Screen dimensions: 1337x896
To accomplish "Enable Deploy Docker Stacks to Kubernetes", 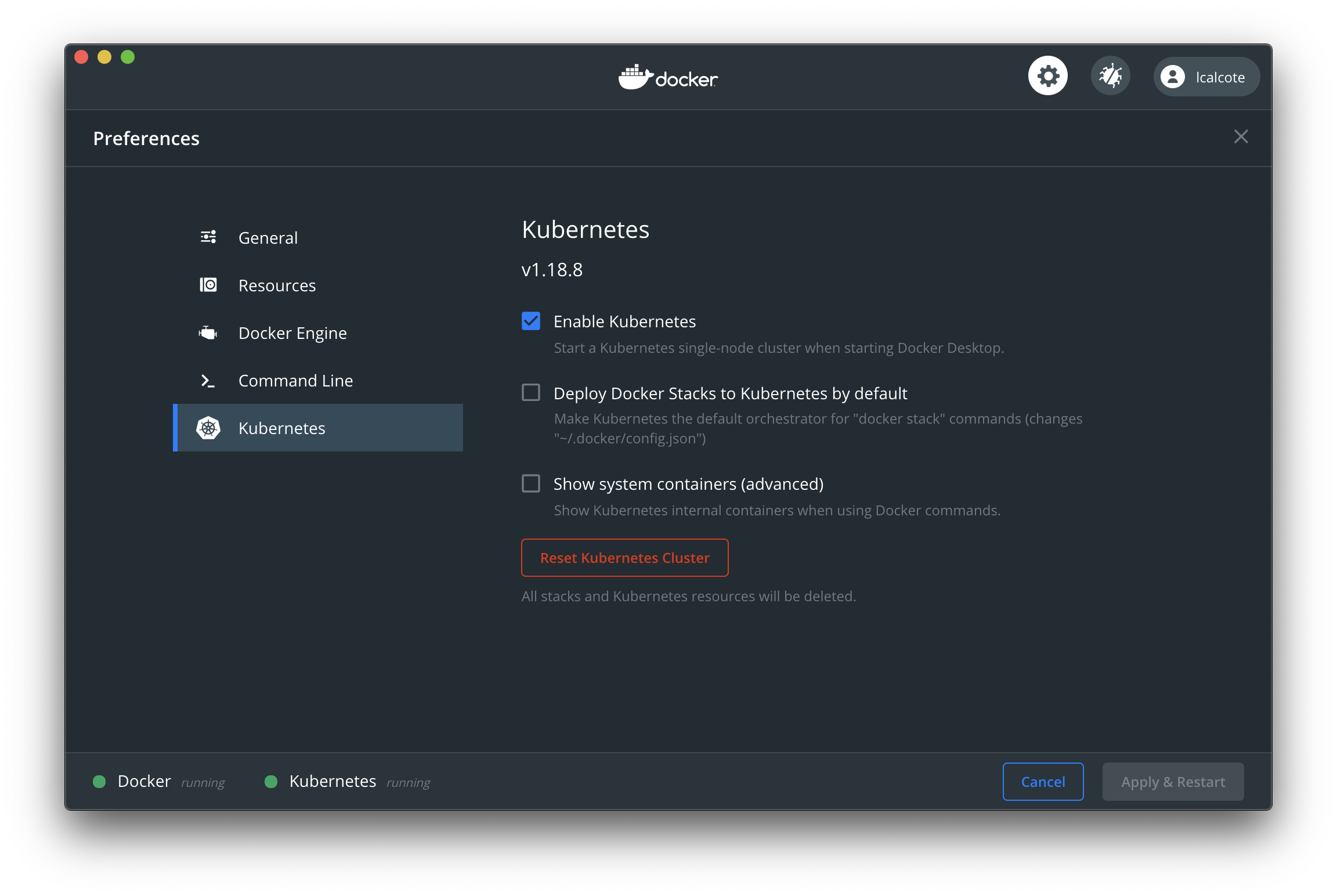I will 531,393.
